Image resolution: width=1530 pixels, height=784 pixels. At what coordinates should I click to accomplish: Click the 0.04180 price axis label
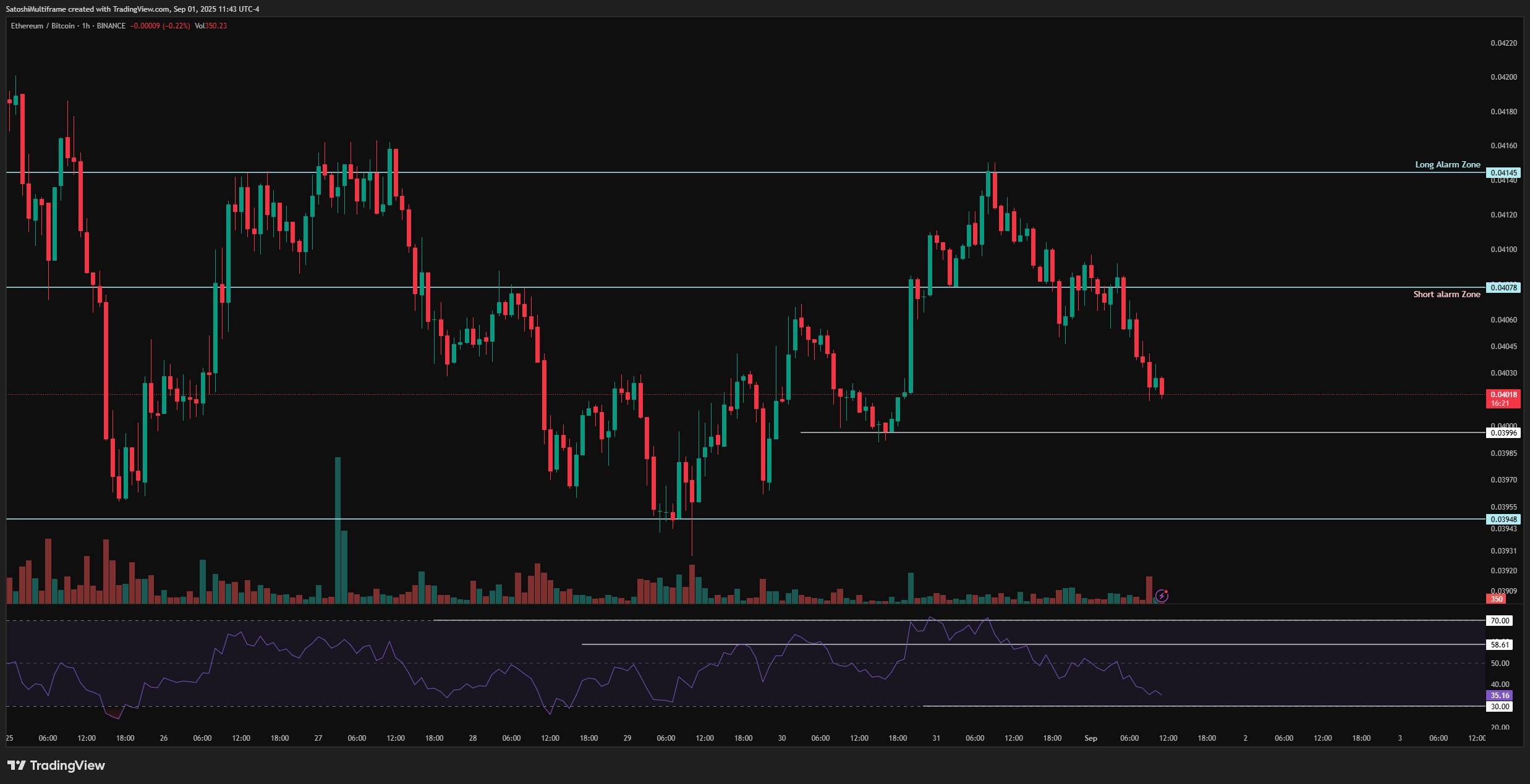[x=1503, y=112]
